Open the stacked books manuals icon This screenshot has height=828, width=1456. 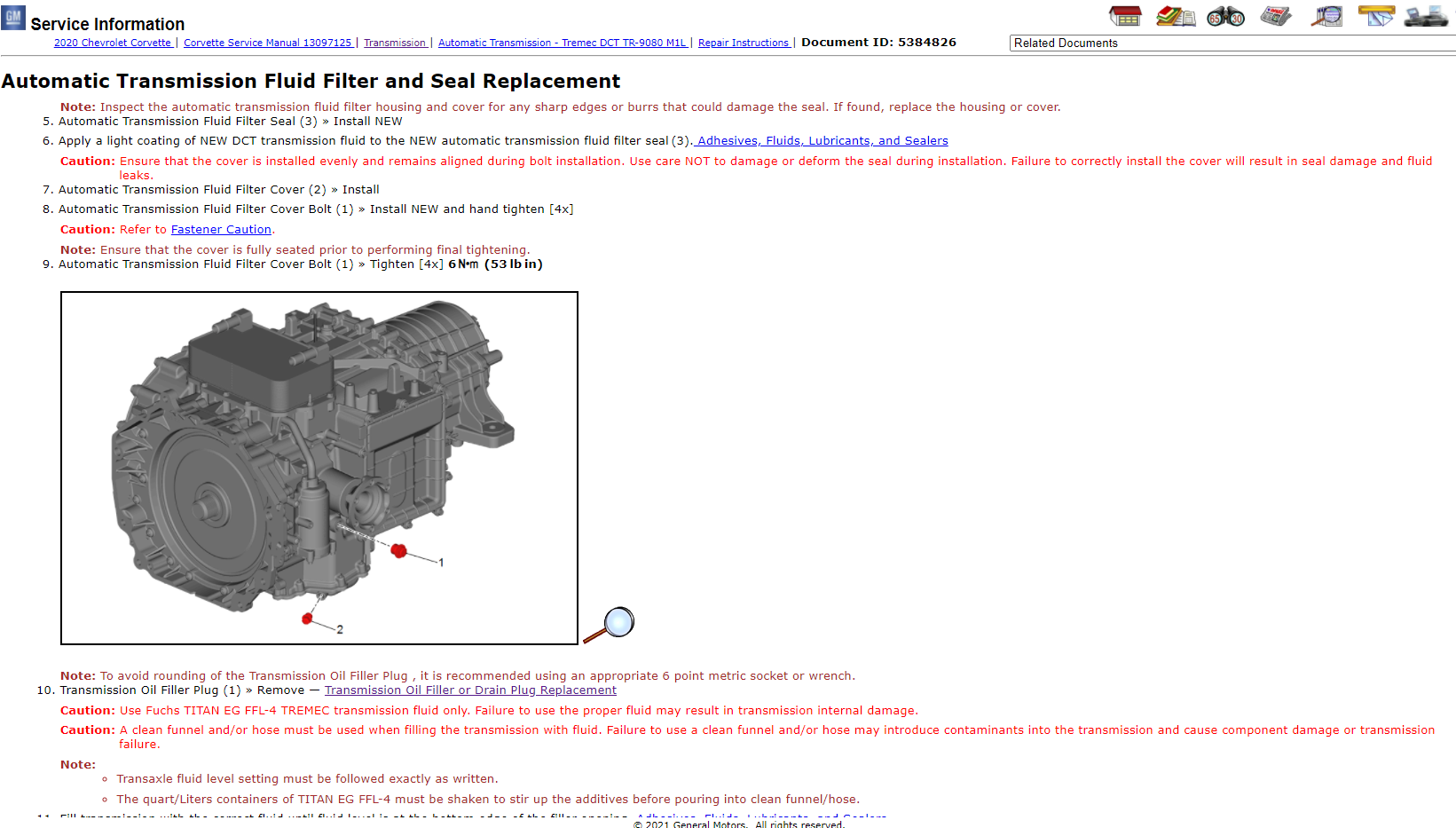click(x=1176, y=16)
